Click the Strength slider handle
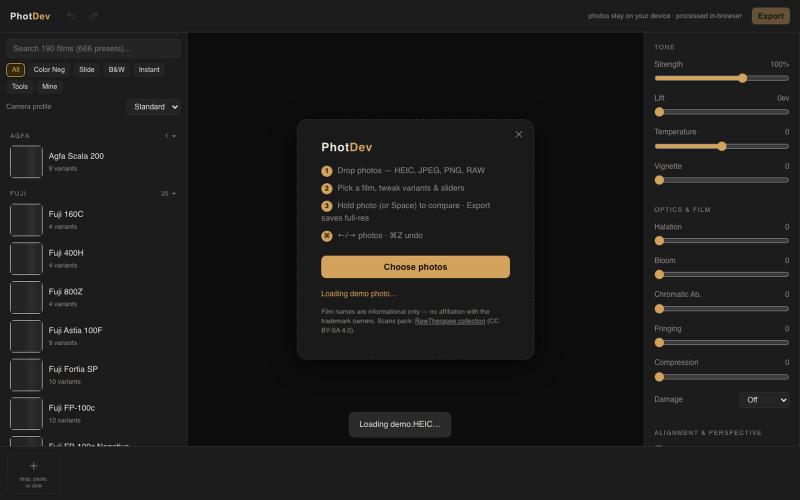 pyautogui.click(x=743, y=78)
